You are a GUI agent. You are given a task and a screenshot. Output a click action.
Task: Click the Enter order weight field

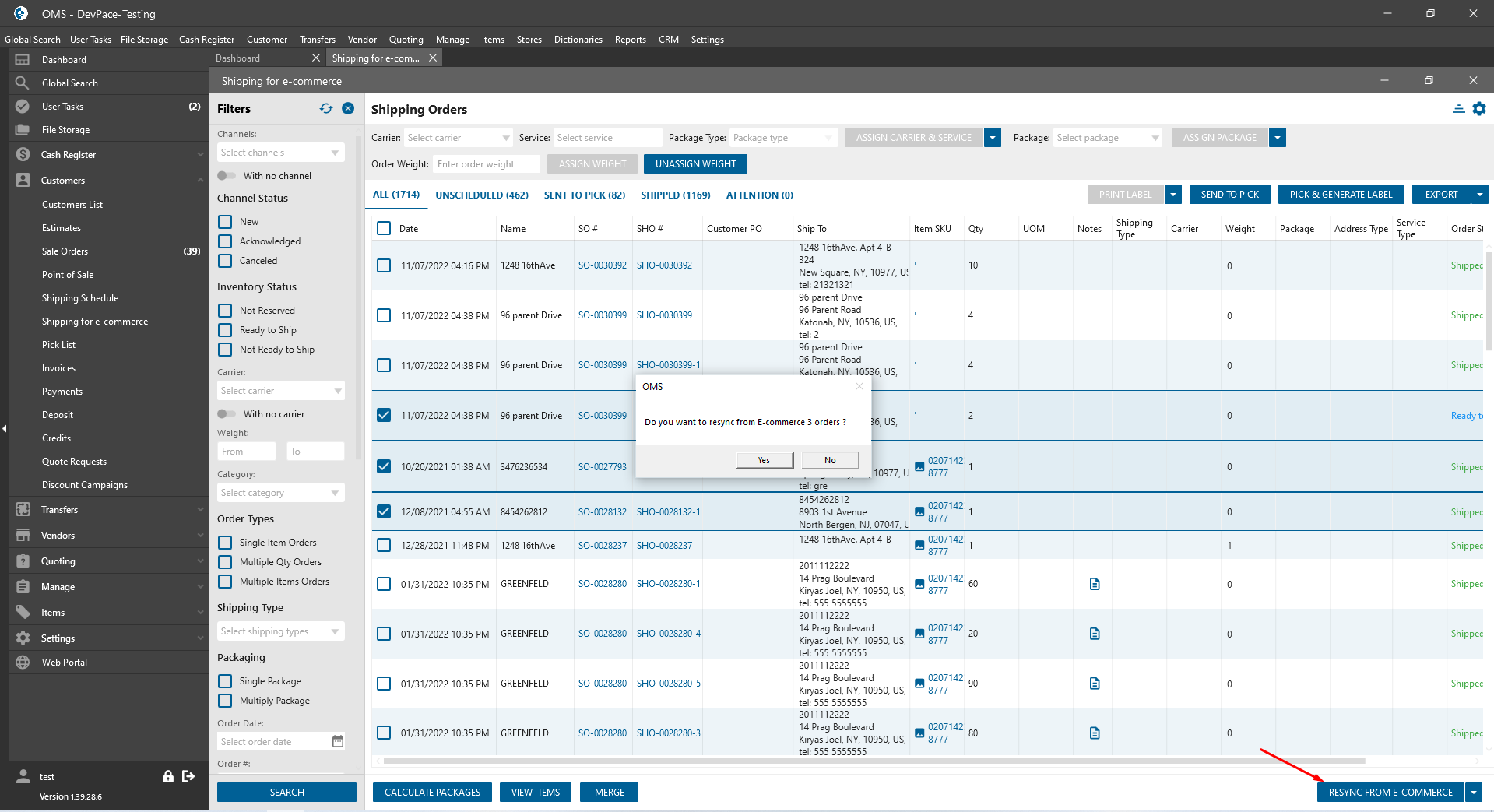487,164
